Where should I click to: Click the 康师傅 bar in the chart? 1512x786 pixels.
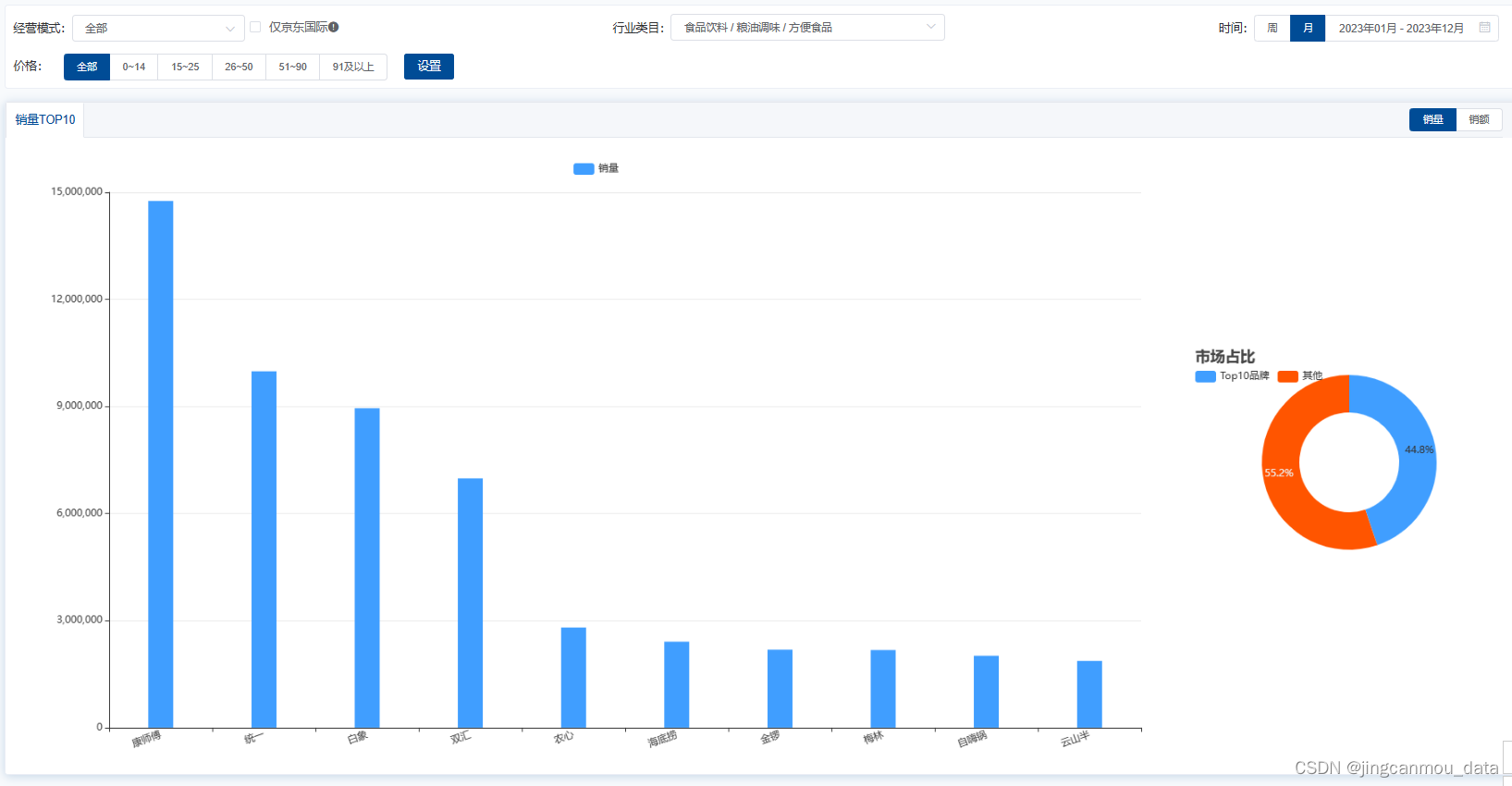161,464
